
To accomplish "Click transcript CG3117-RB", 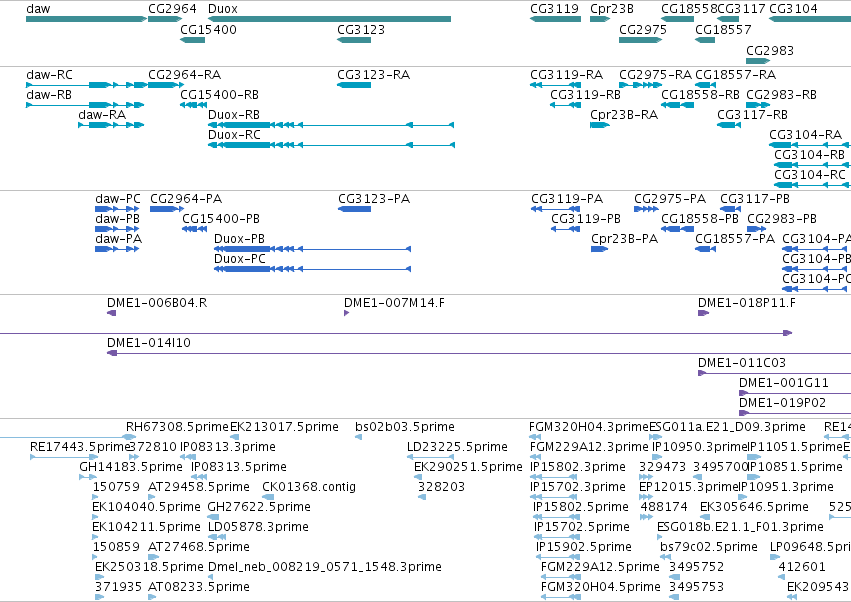I will coord(729,125).
